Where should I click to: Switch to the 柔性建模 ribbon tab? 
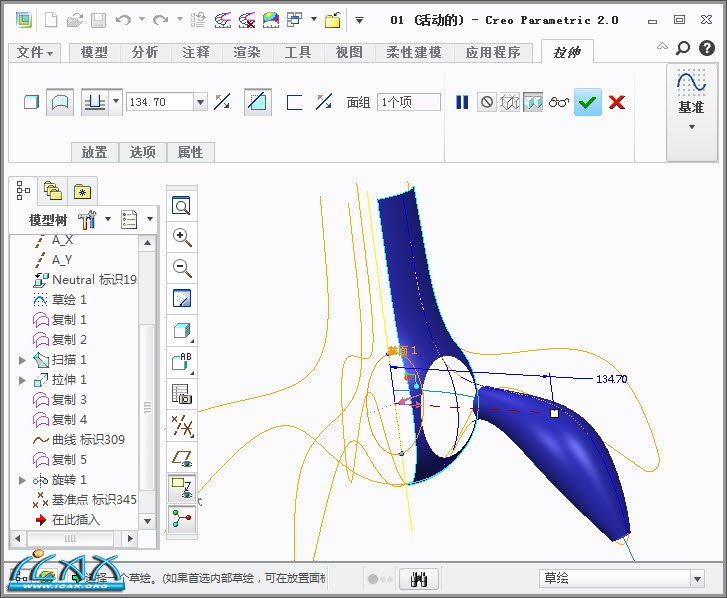tap(414, 52)
